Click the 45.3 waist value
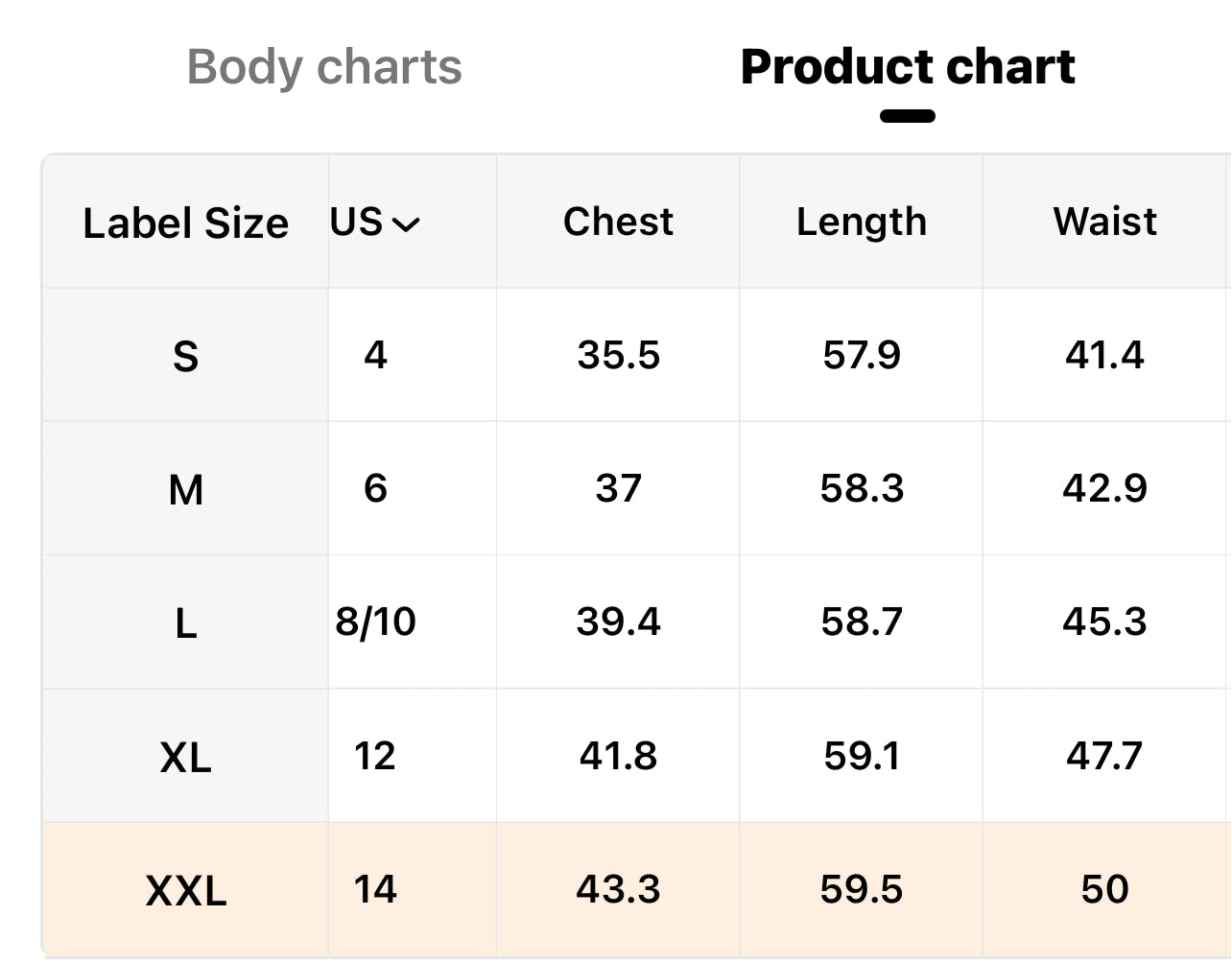The image size is (1232, 963). click(x=1104, y=622)
